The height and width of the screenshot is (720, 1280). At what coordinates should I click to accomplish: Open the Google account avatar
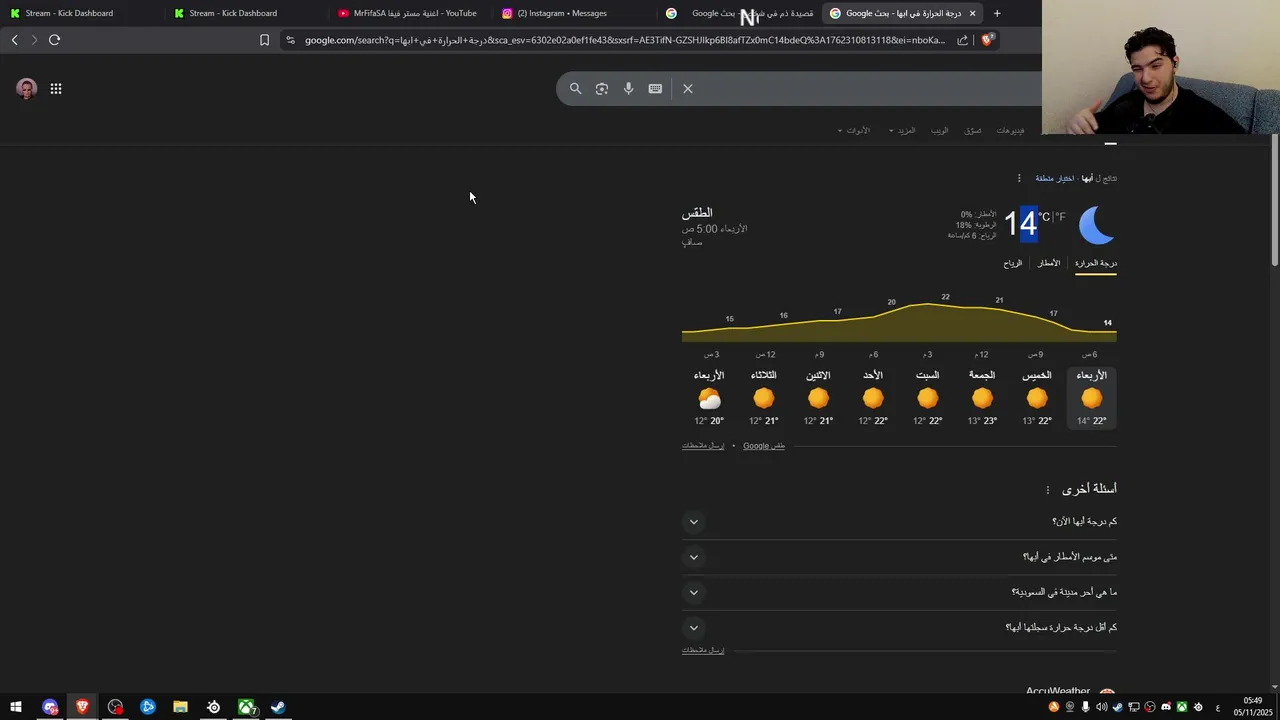click(27, 89)
